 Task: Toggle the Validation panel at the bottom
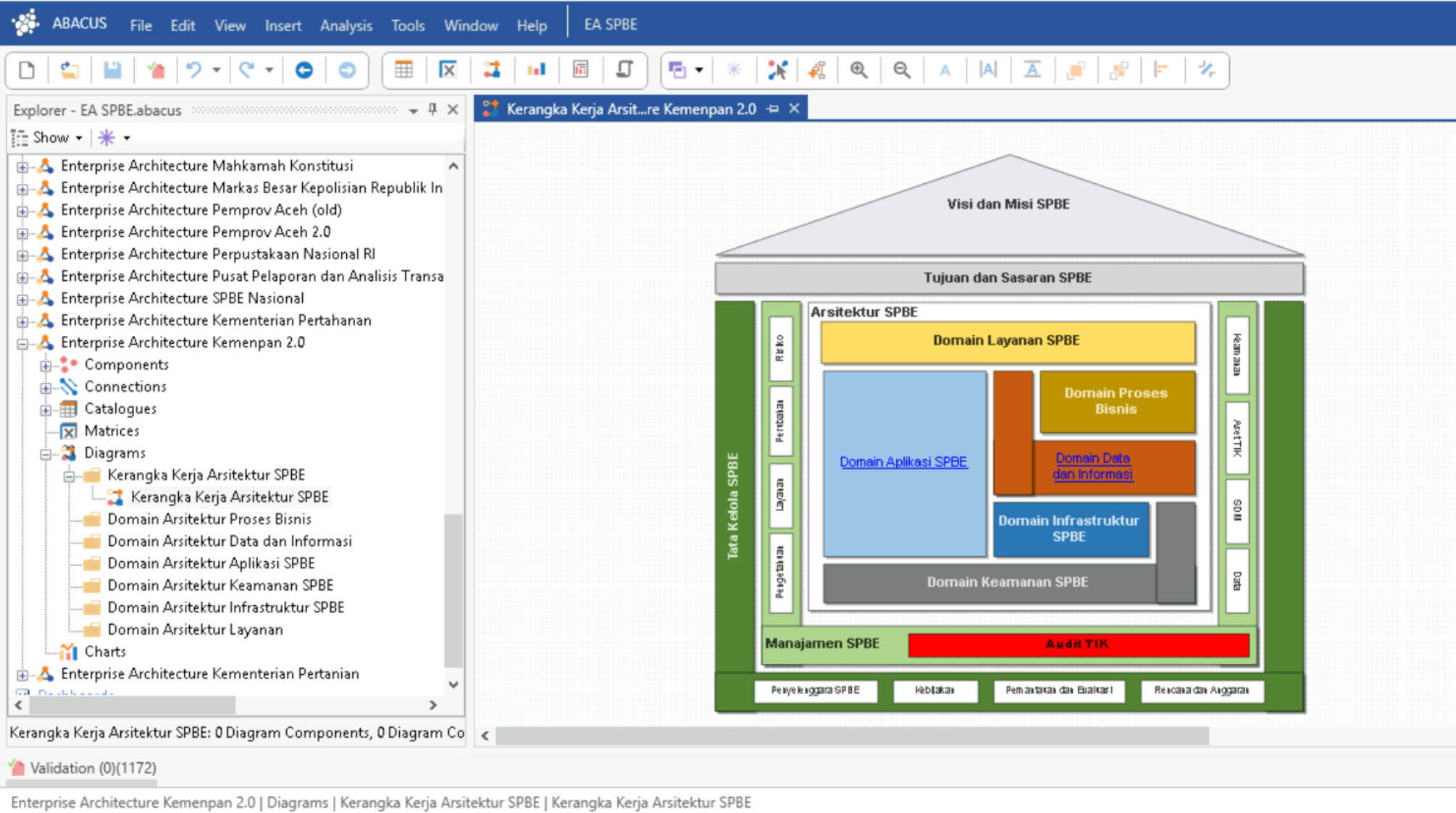tap(80, 768)
